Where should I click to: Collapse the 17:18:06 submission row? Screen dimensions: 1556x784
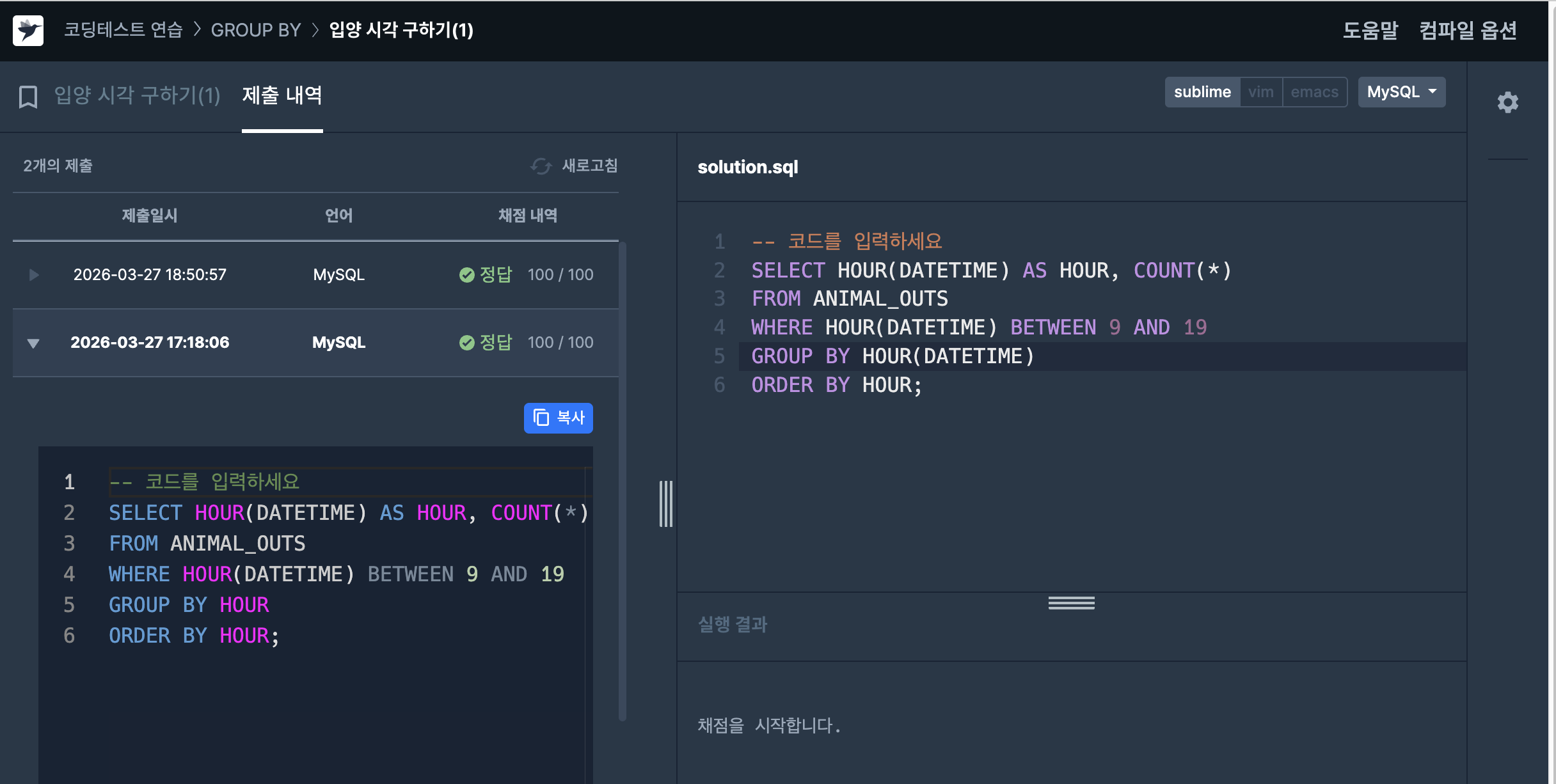(x=34, y=343)
